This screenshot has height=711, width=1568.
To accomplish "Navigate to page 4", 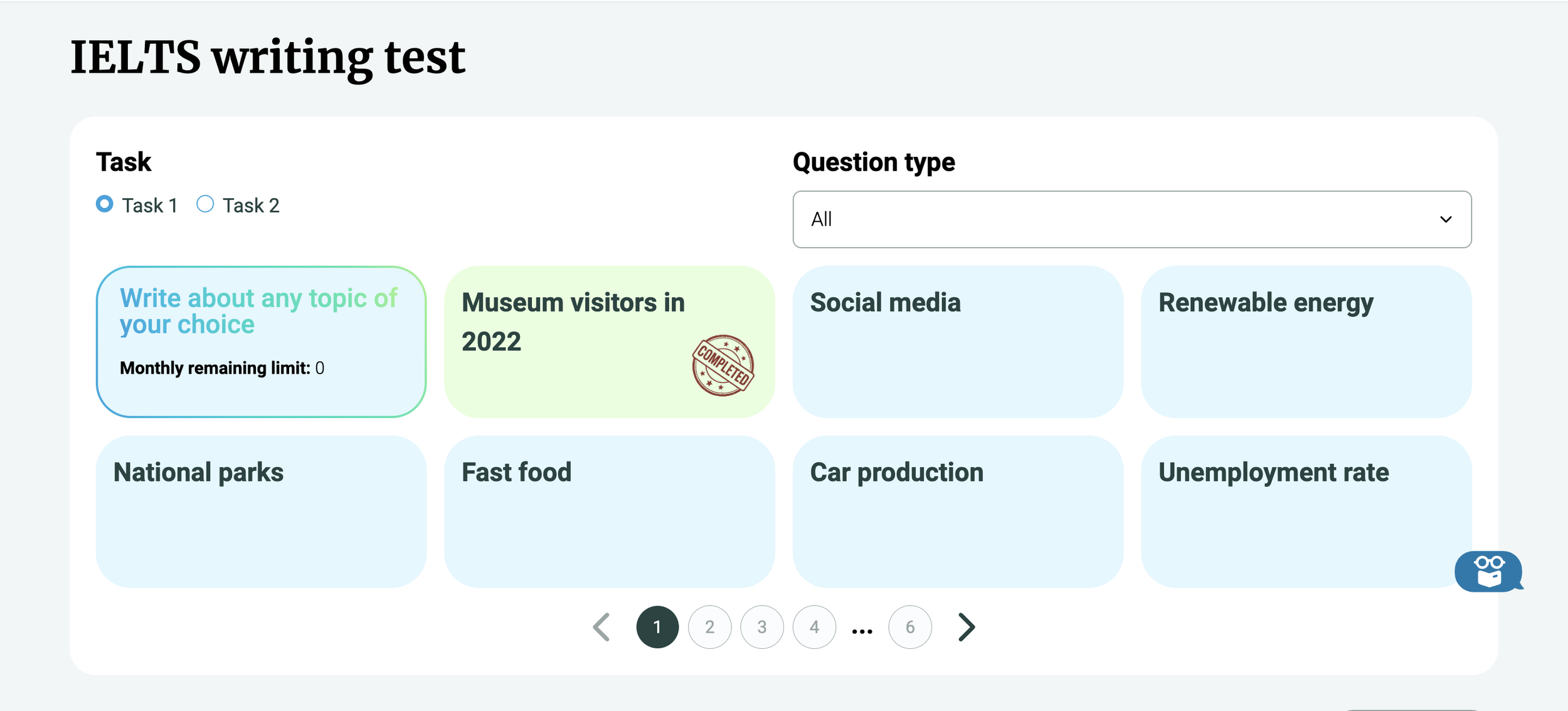I will [x=814, y=627].
